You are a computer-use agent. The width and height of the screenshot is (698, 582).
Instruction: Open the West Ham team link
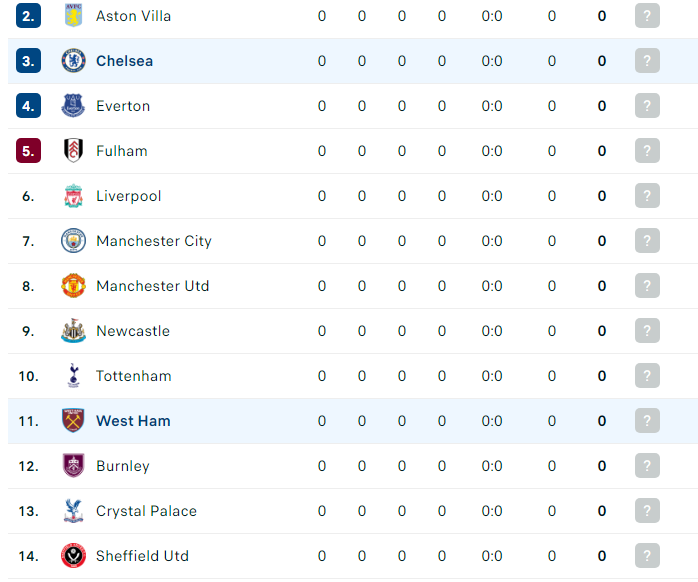(134, 421)
